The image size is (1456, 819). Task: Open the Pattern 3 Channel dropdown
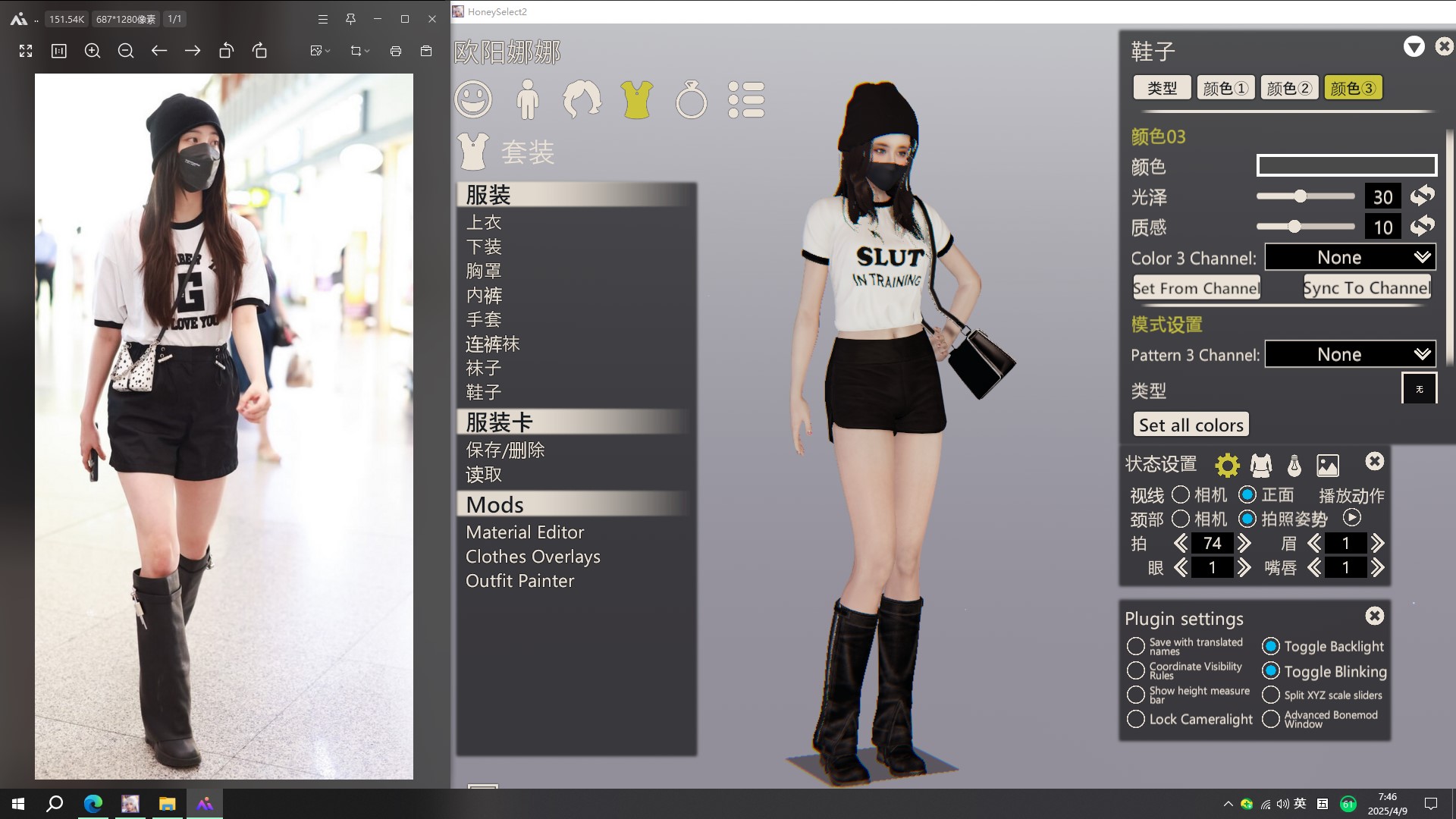pos(1350,354)
